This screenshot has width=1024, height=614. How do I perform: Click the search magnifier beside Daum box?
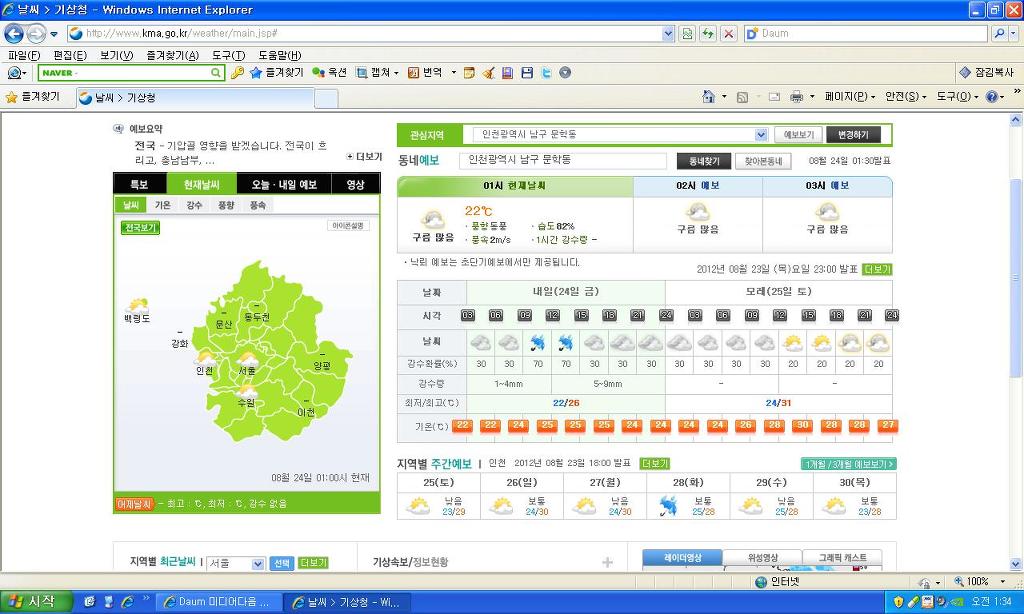(x=1001, y=33)
